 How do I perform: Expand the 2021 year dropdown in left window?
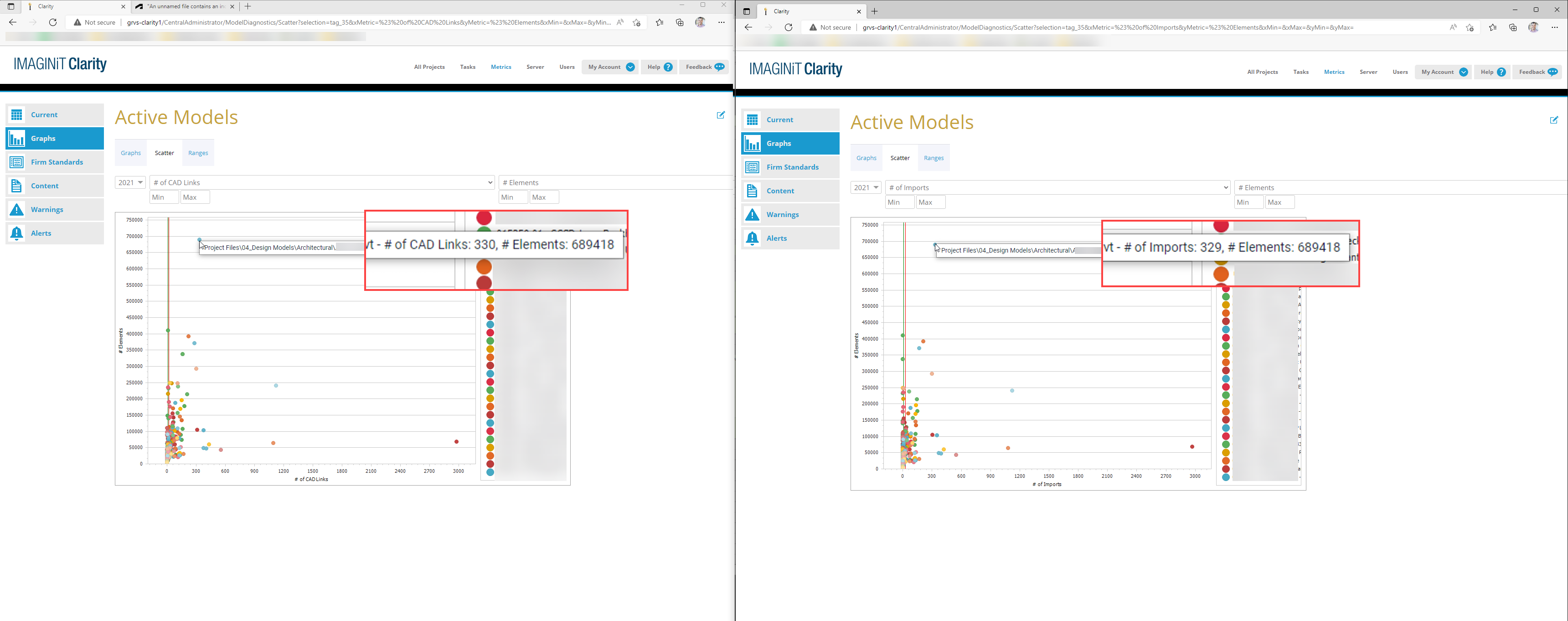click(130, 183)
